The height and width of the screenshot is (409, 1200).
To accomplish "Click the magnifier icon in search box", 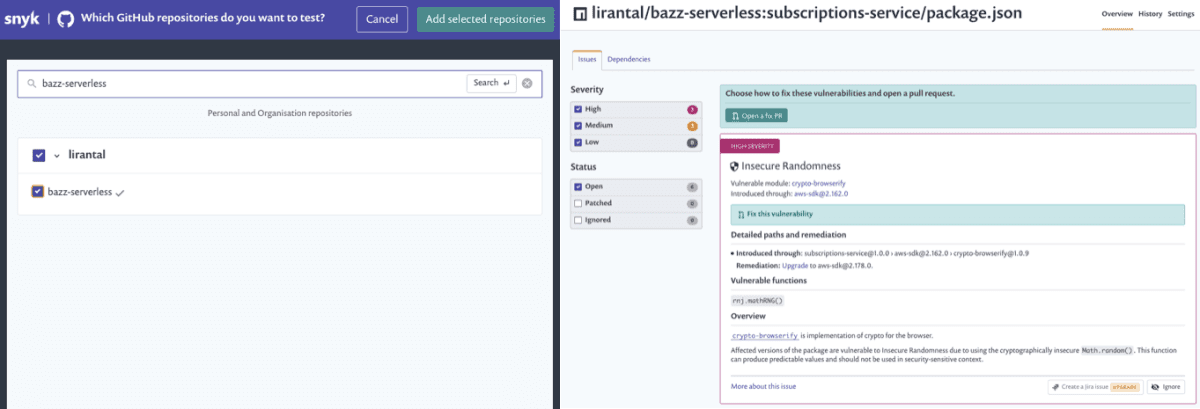I will (33, 84).
